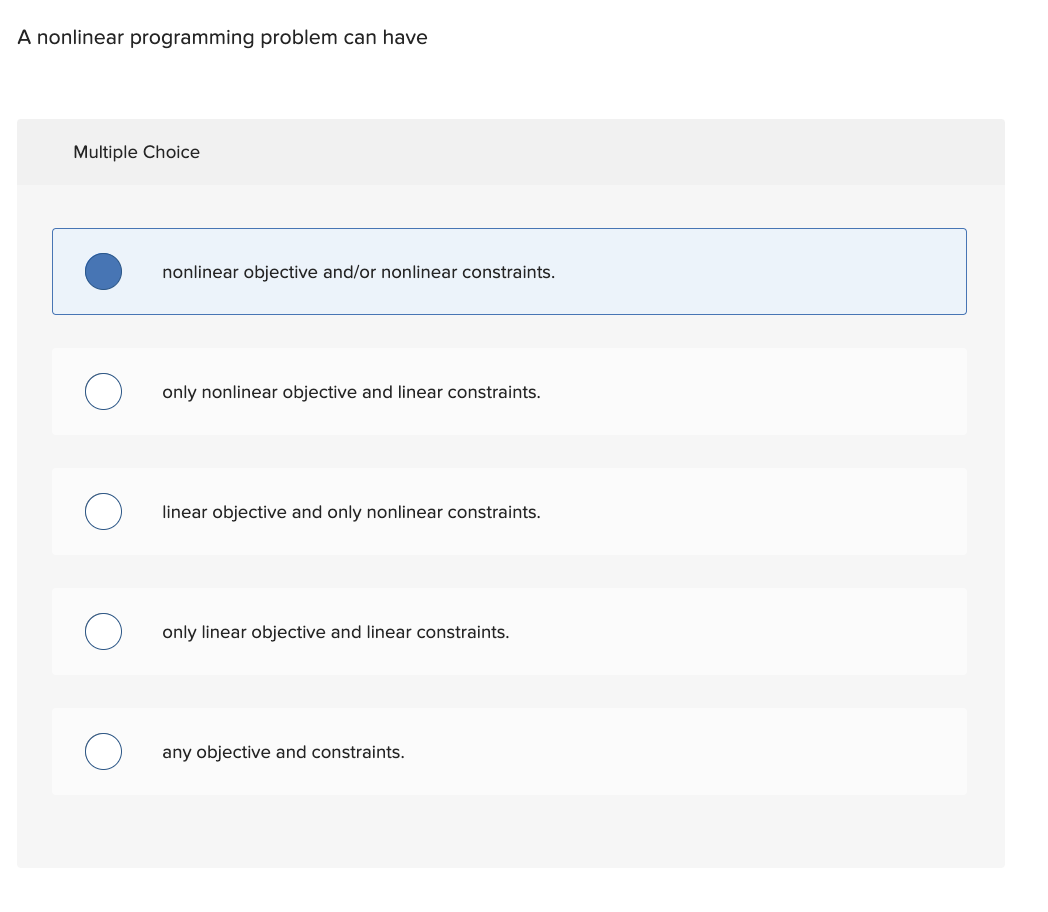Click the text 'only linear objective and linear constraints.'
This screenshot has height=912, width=1048.
tap(336, 632)
